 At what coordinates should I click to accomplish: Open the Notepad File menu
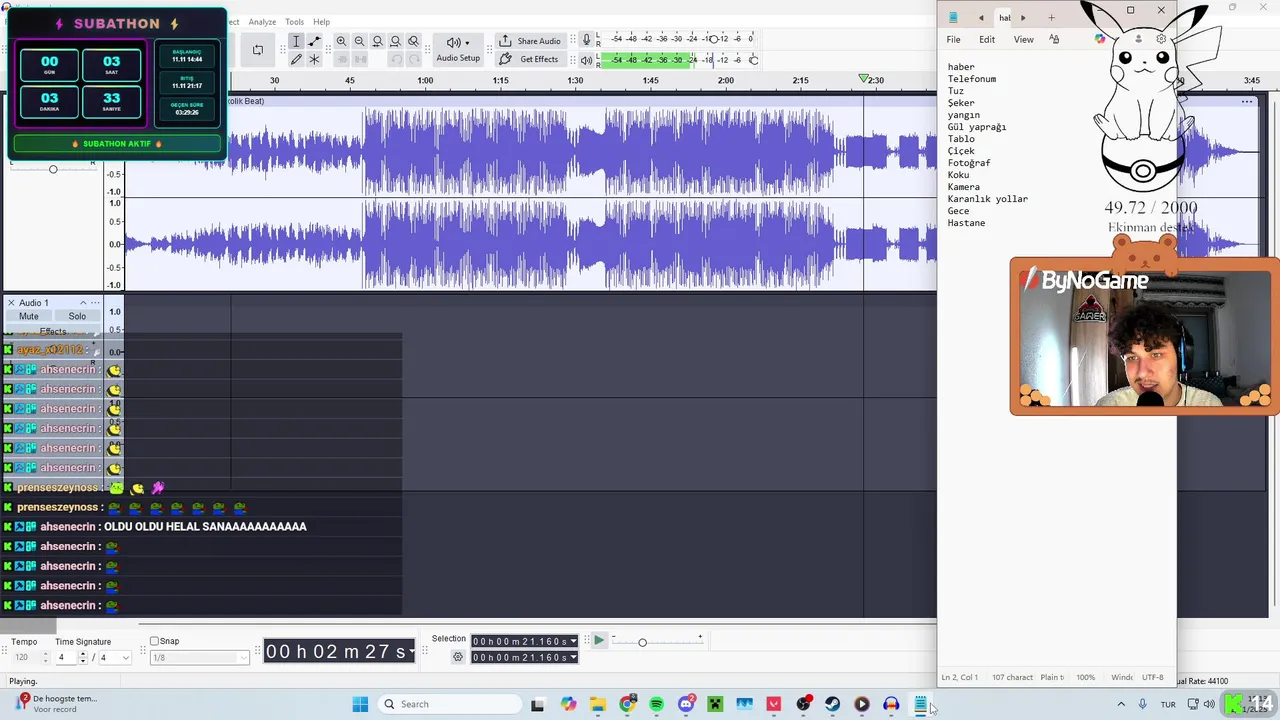(x=953, y=40)
